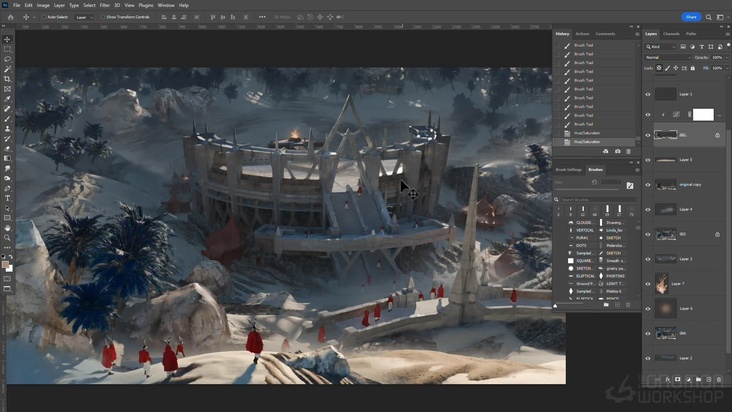
Task: Click the foreground color swatch
Action: [x=5, y=265]
